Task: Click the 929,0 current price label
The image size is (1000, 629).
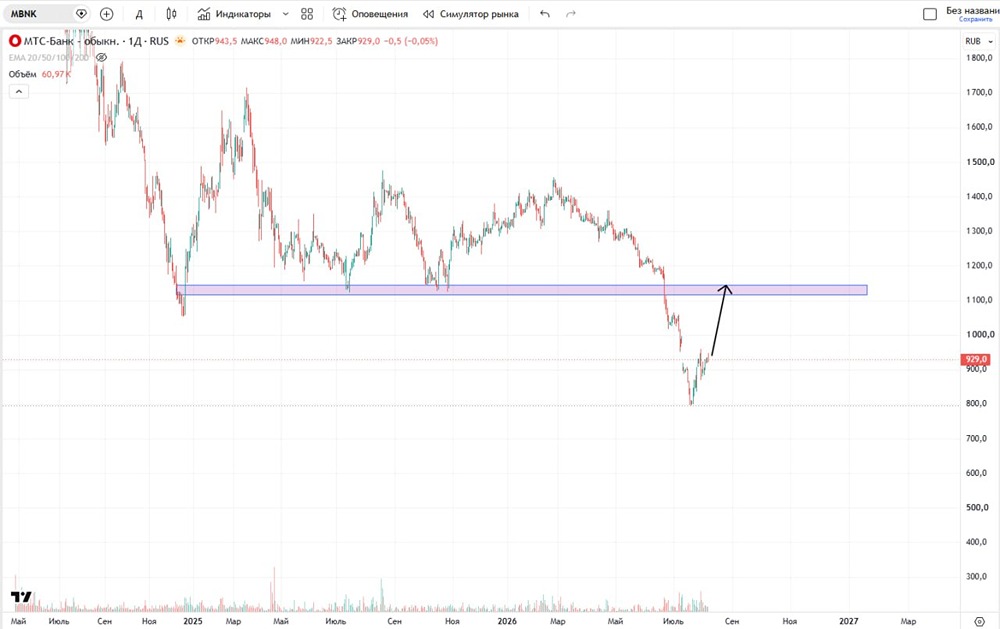Action: (976, 360)
